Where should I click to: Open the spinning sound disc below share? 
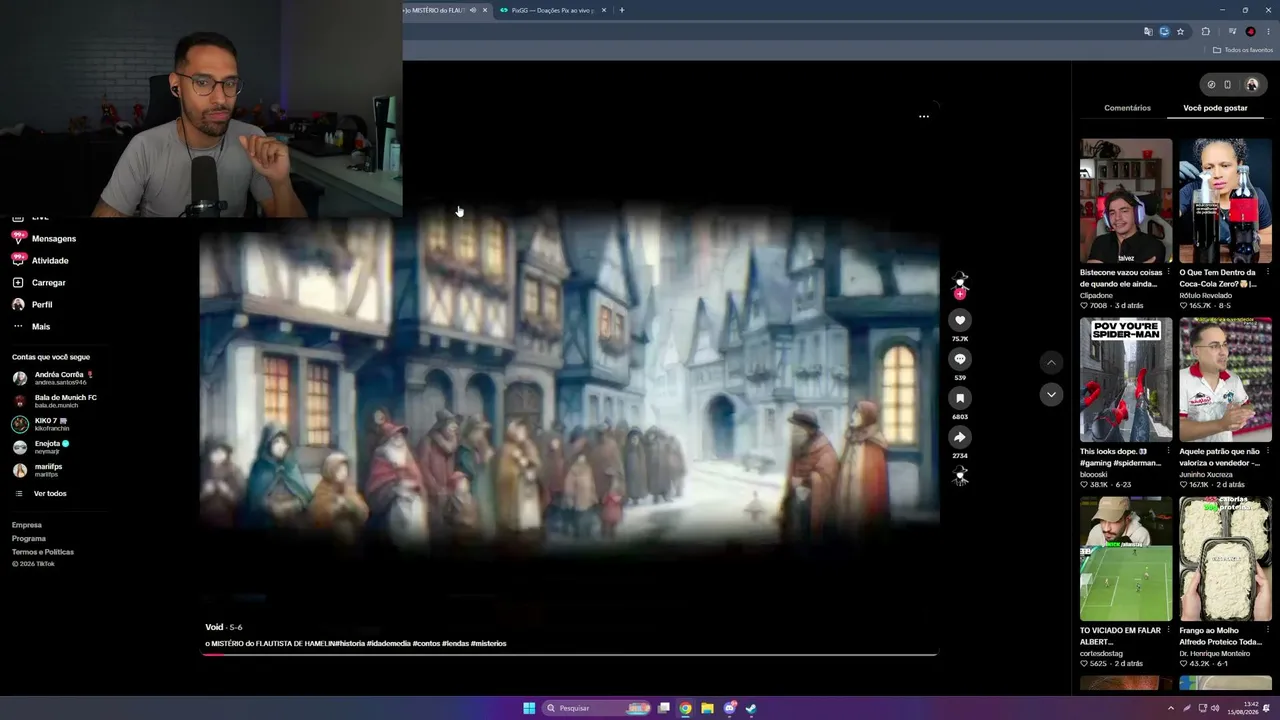pos(960,476)
